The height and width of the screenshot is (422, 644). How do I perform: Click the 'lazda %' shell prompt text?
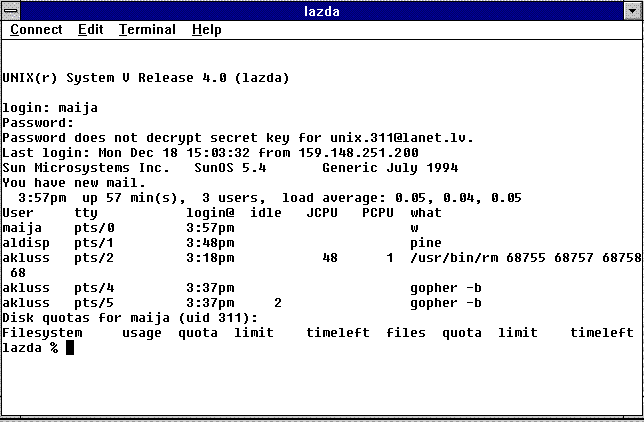click(30, 348)
